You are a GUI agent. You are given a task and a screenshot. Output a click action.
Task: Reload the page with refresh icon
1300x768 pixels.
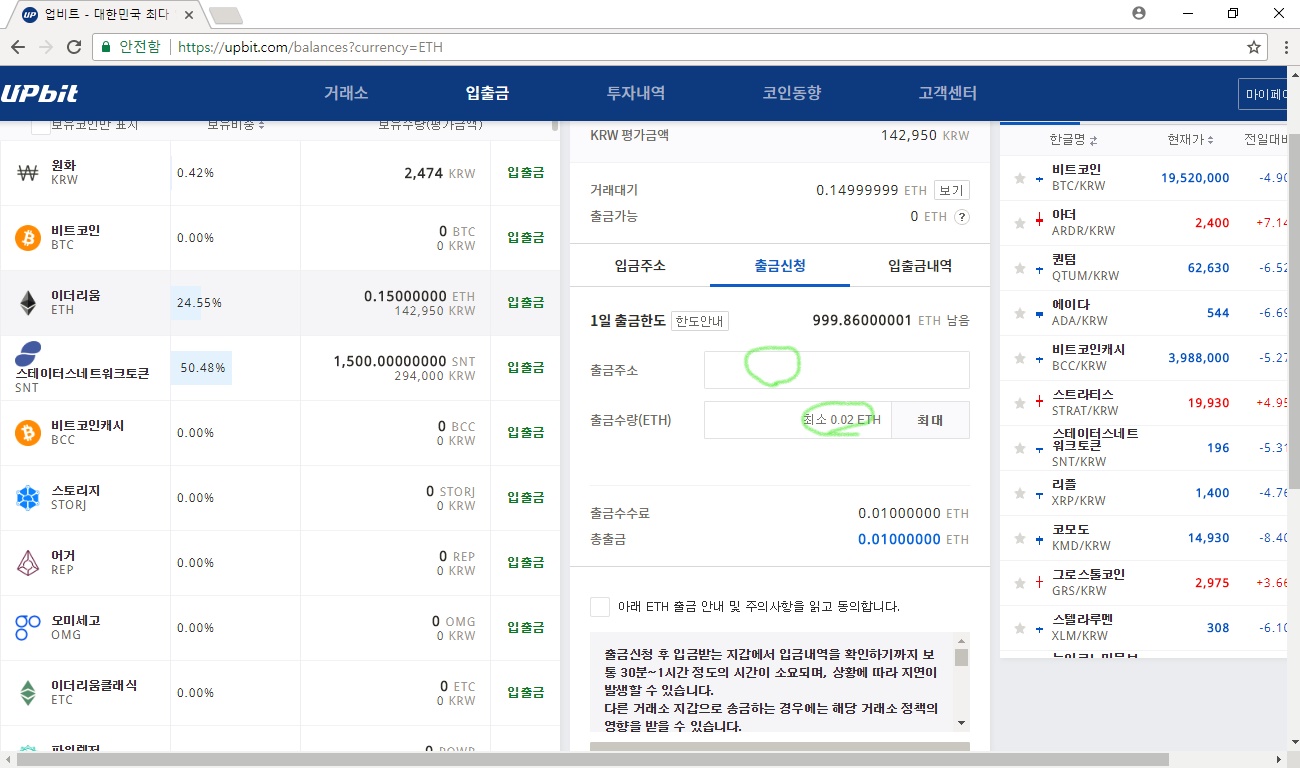point(74,47)
